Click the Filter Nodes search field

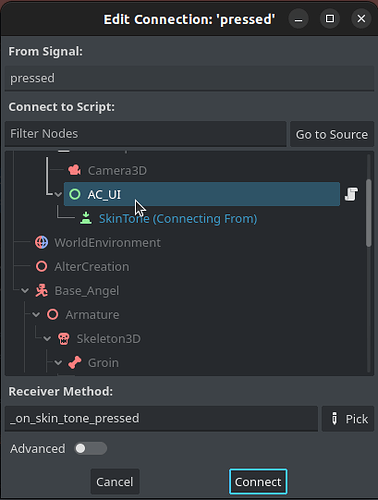point(146,134)
